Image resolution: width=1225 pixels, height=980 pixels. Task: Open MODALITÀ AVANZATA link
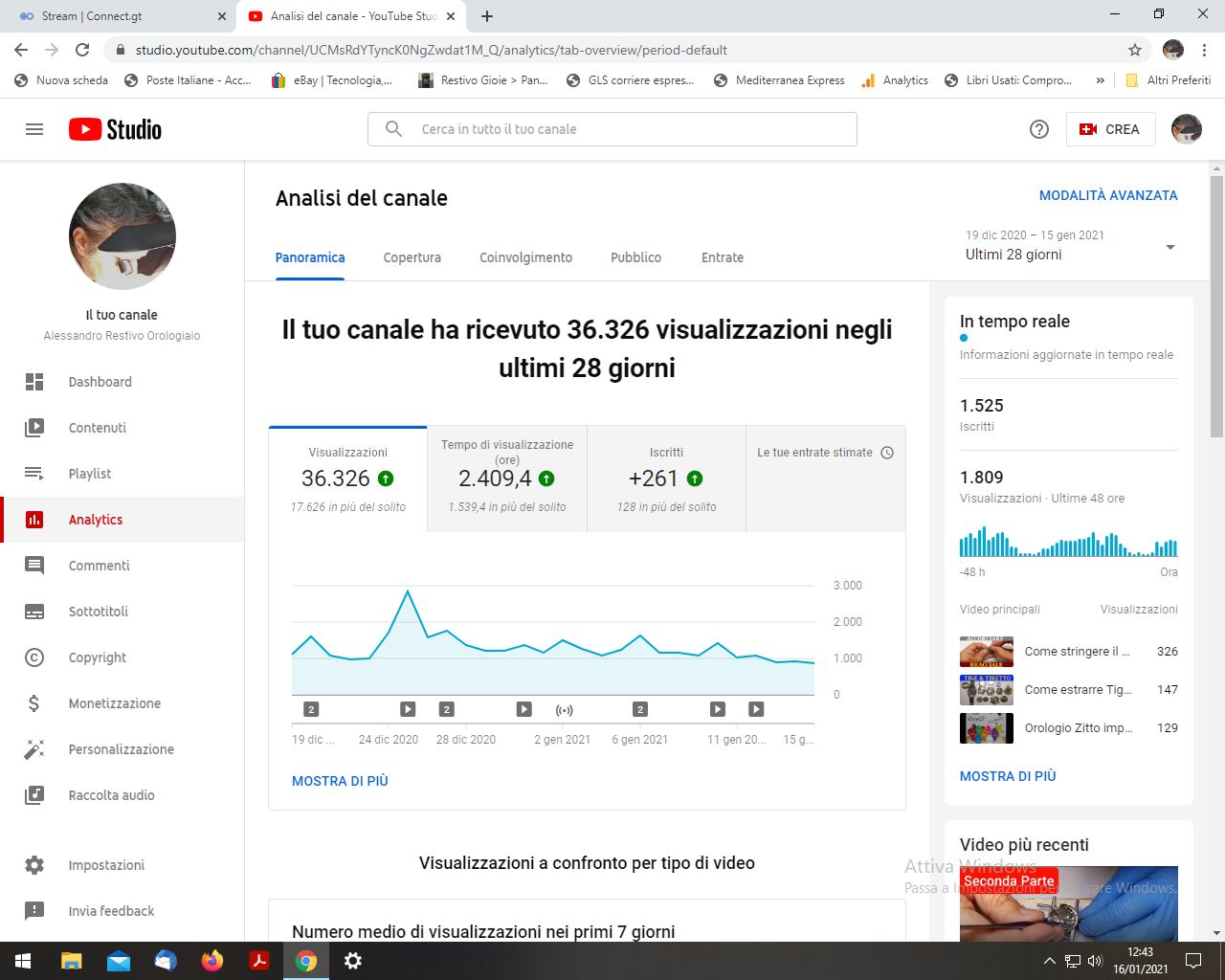1108,195
